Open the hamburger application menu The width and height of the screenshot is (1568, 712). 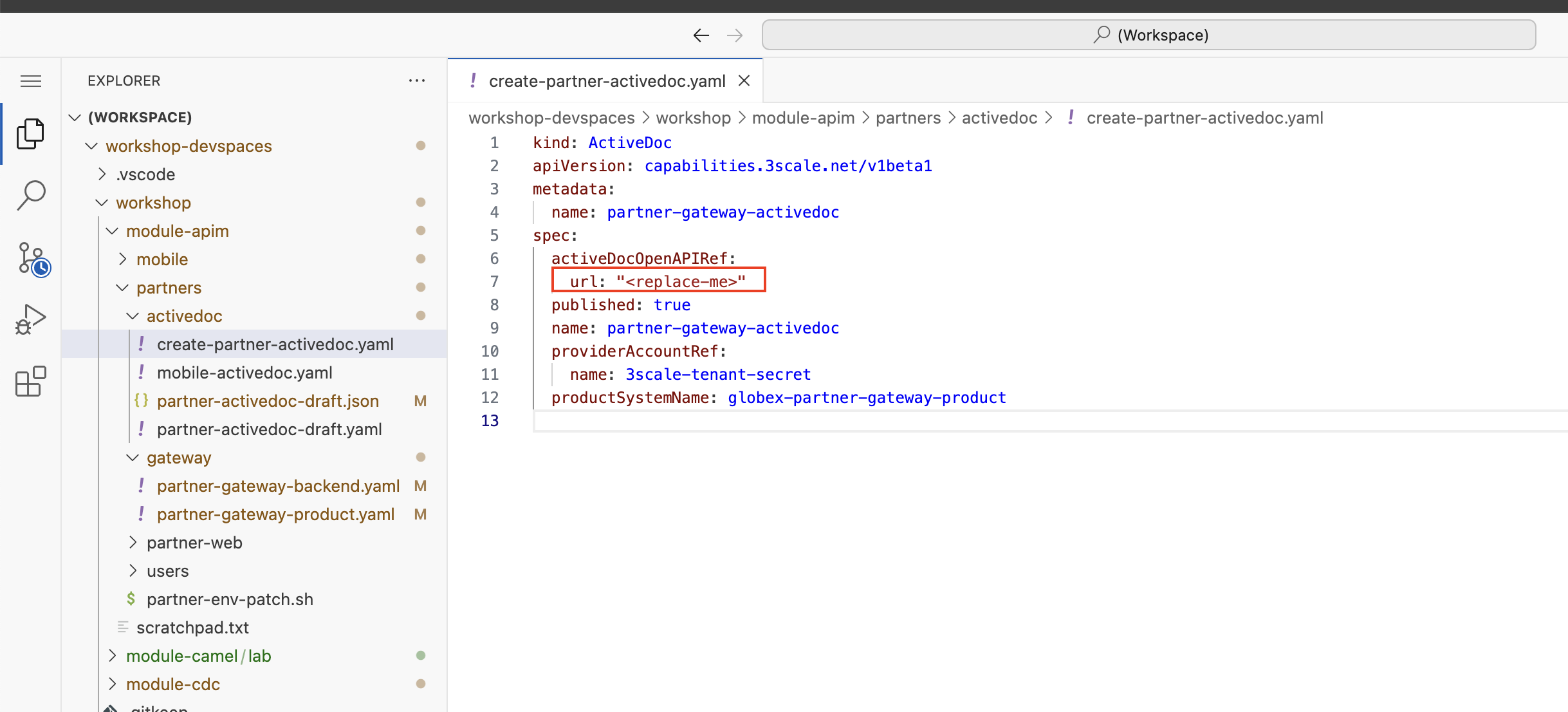(x=31, y=81)
